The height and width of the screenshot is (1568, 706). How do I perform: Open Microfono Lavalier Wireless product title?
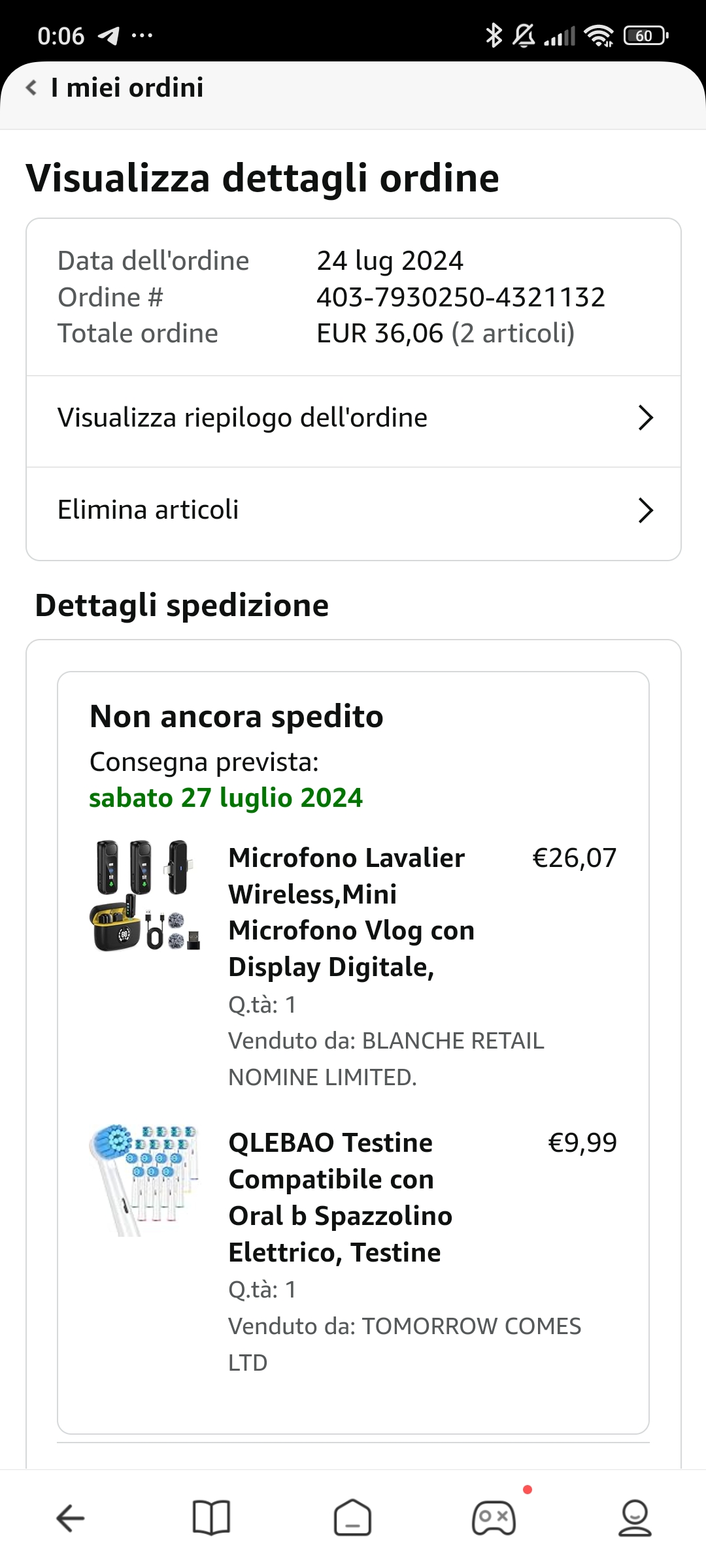pyautogui.click(x=352, y=912)
